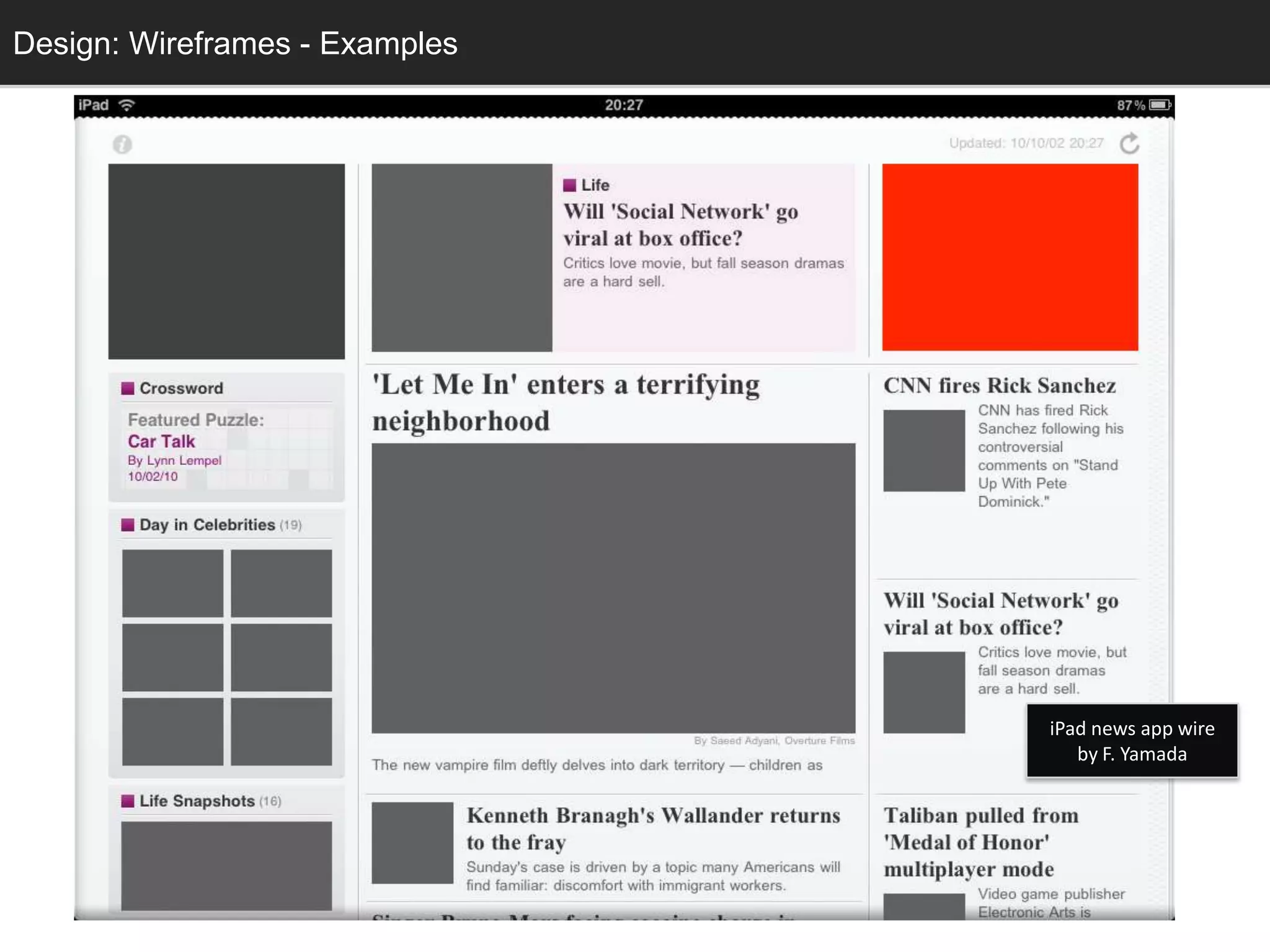Image resolution: width=1270 pixels, height=952 pixels.
Task: Click the refresh icon beside Updated timestamp
Action: tap(1129, 143)
